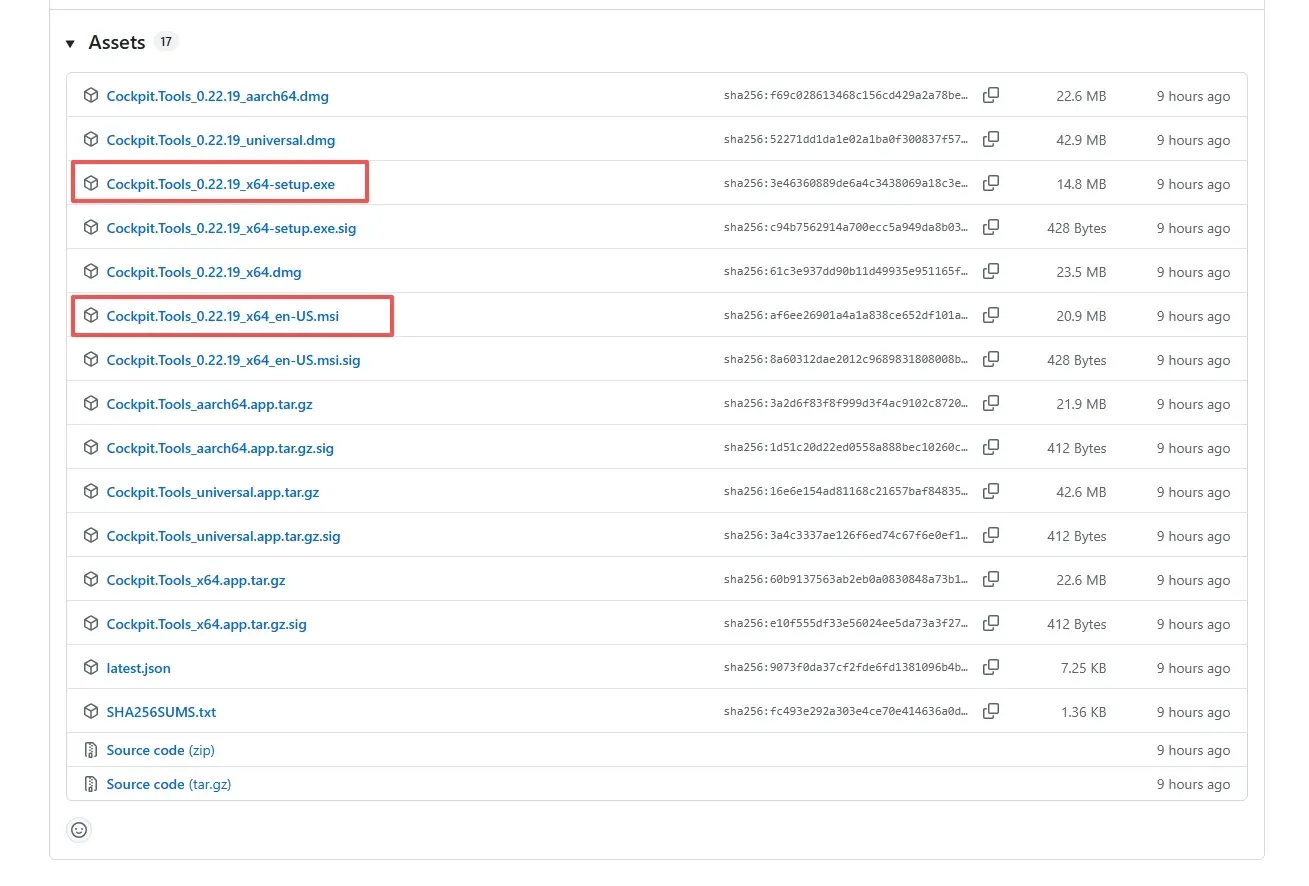Viewport: 1309px width, 886px height.
Task: Copy SHA256 hash of Cockpit.Tools_0.22.19_universal.dmg
Action: pyautogui.click(x=991, y=140)
